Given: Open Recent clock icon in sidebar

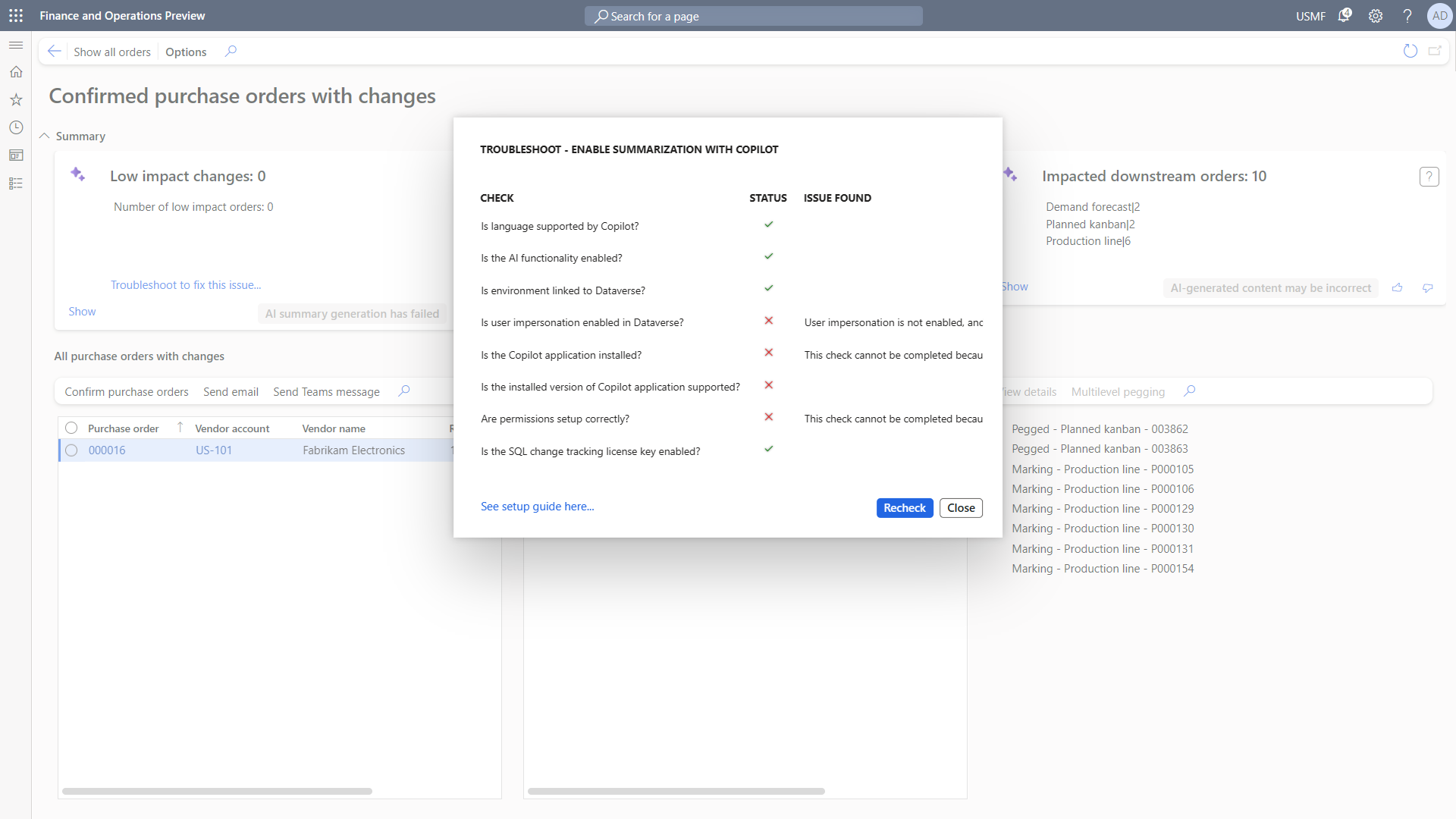Looking at the screenshot, I should [16, 127].
